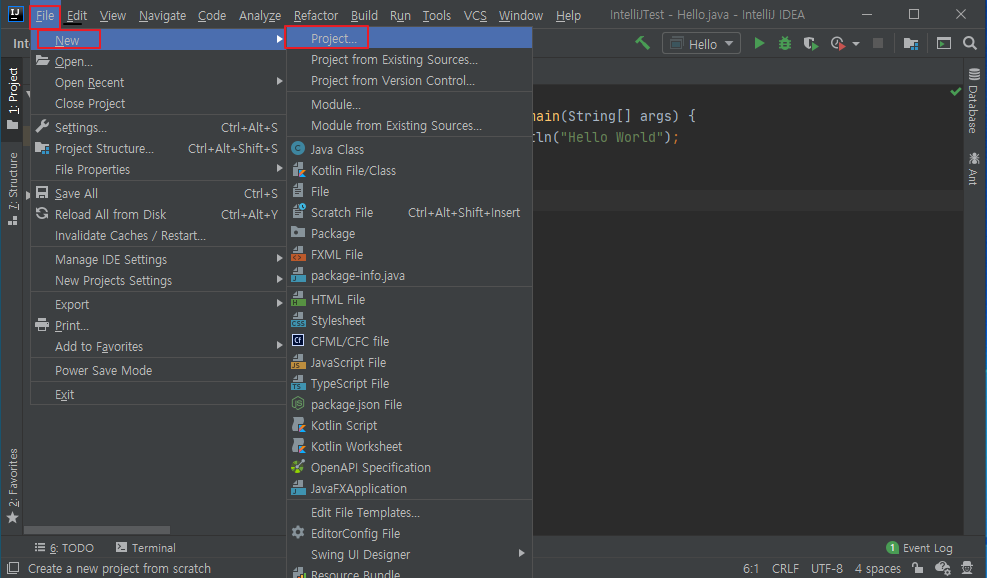Expand the Open Recent submenu
Screen dimensions: 987x578
pyautogui.click(x=159, y=82)
